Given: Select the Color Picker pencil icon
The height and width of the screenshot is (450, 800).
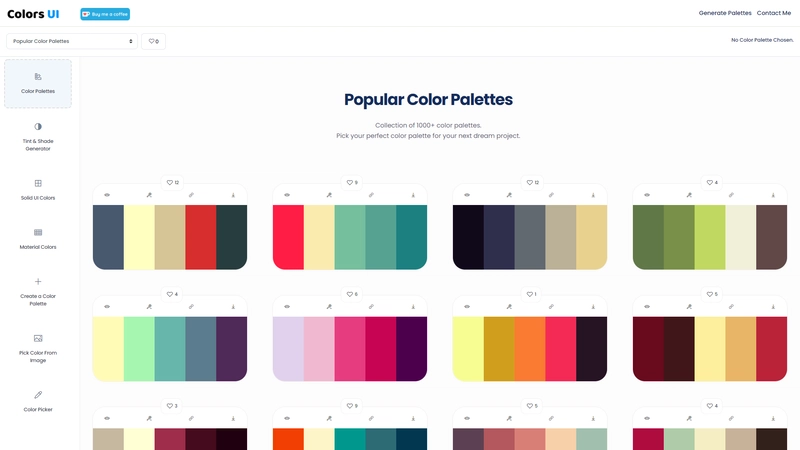Looking at the screenshot, I should pyautogui.click(x=38, y=394).
